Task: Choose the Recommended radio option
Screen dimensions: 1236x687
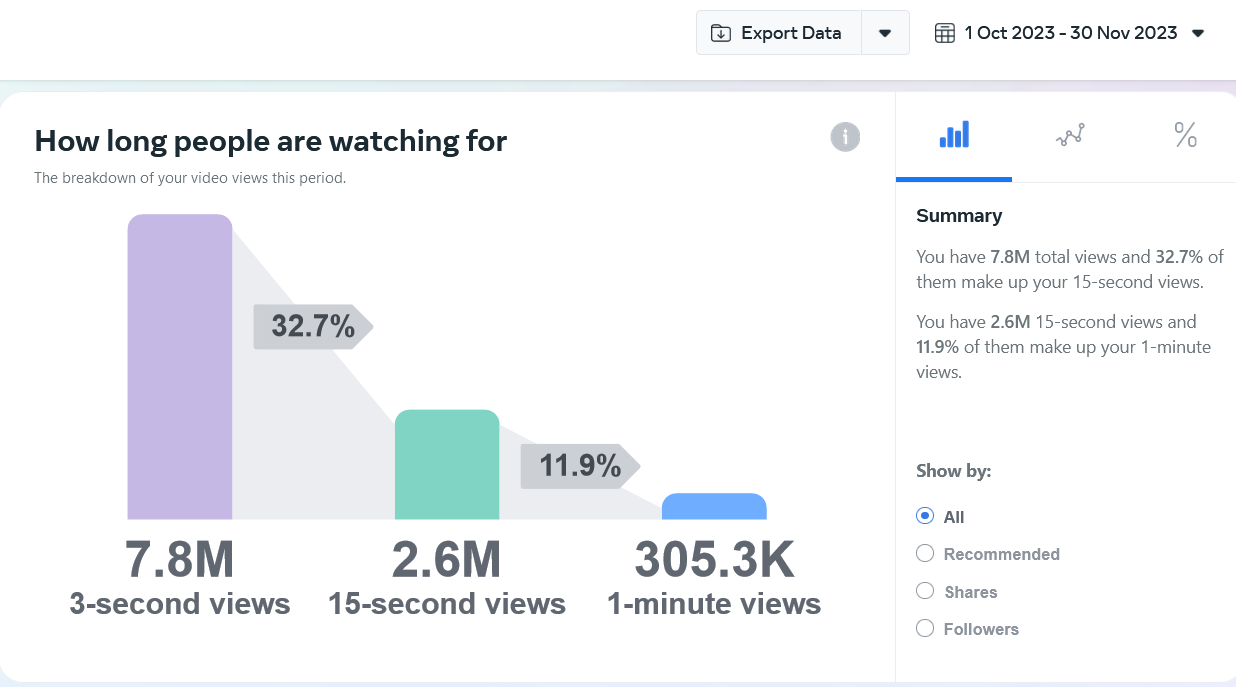Action: click(x=925, y=554)
